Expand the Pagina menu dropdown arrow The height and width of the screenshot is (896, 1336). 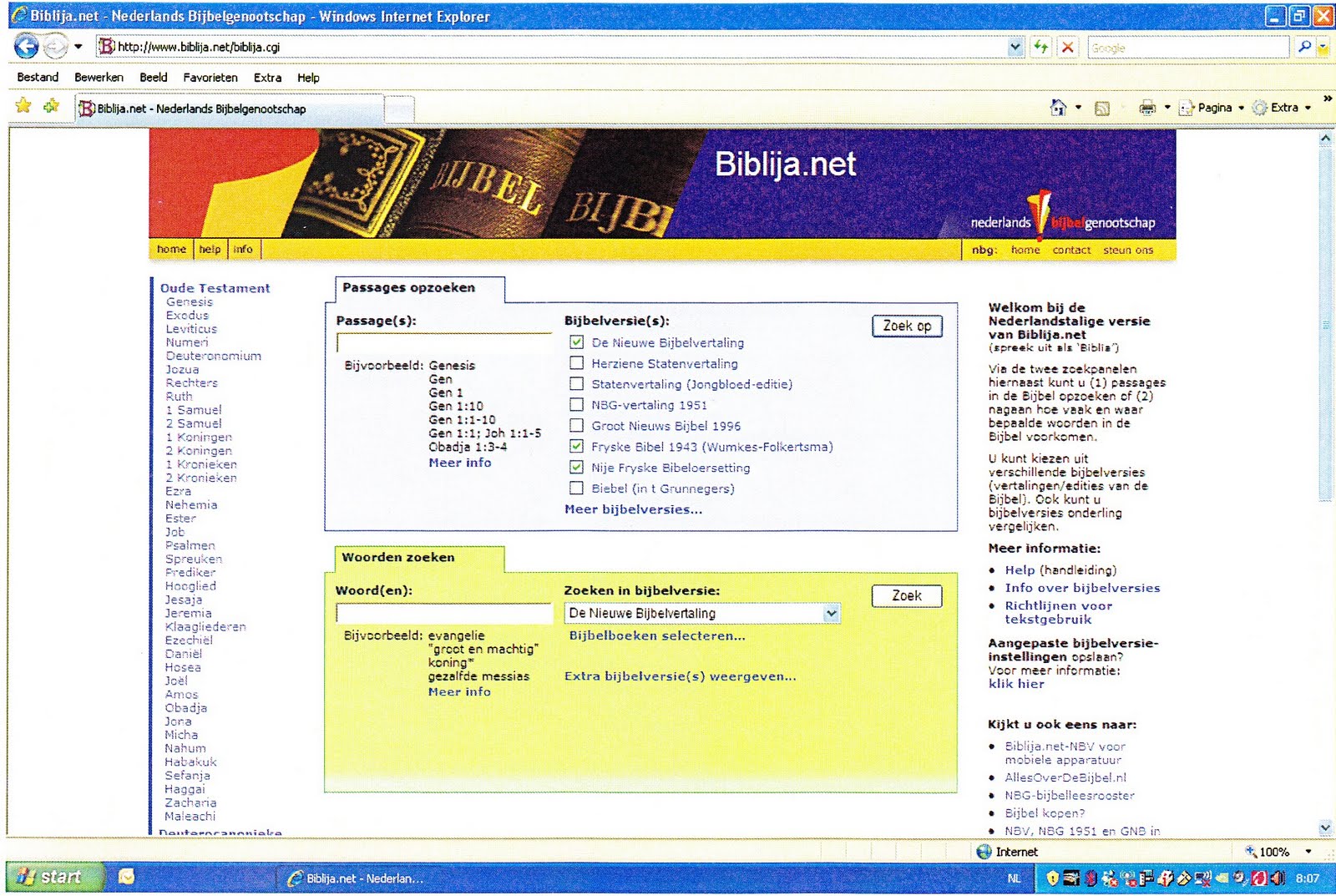pyautogui.click(x=1241, y=108)
